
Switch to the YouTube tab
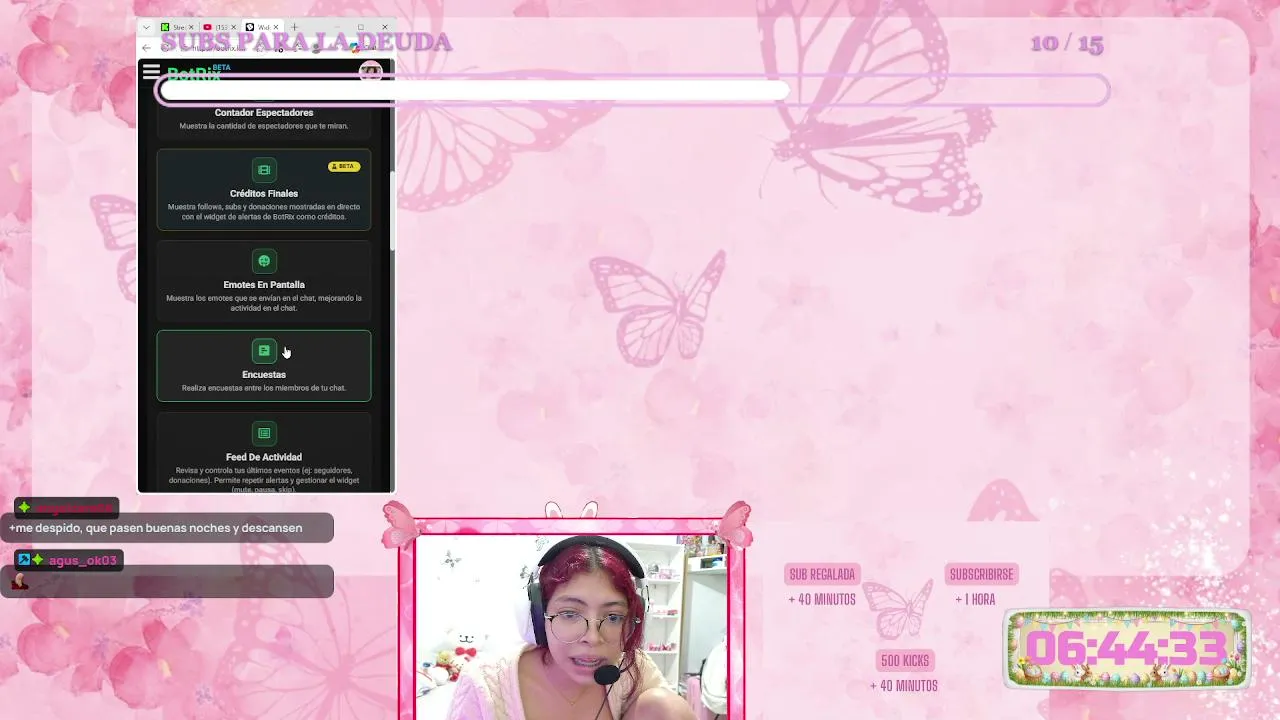[220, 27]
